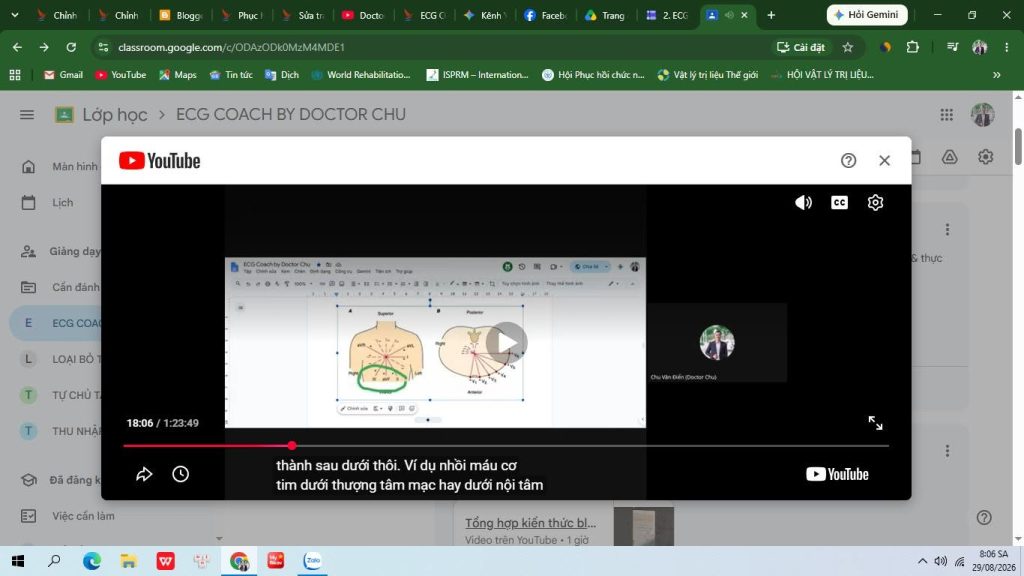Open the Maps bookmark

click(x=178, y=75)
